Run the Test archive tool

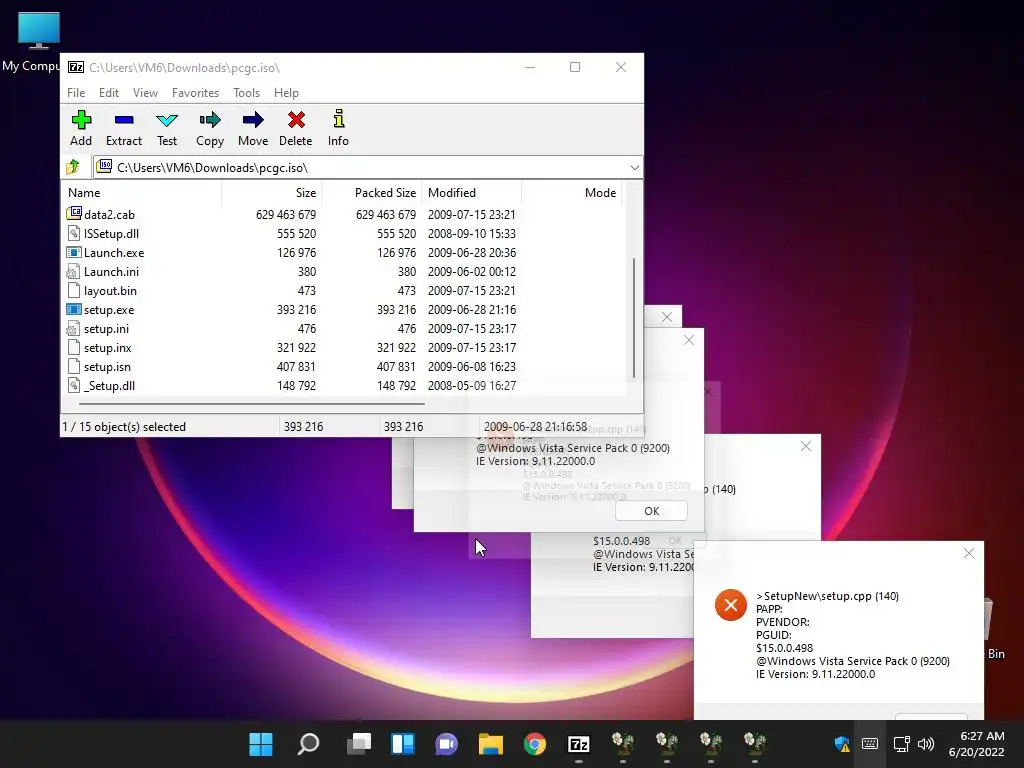tap(167, 128)
